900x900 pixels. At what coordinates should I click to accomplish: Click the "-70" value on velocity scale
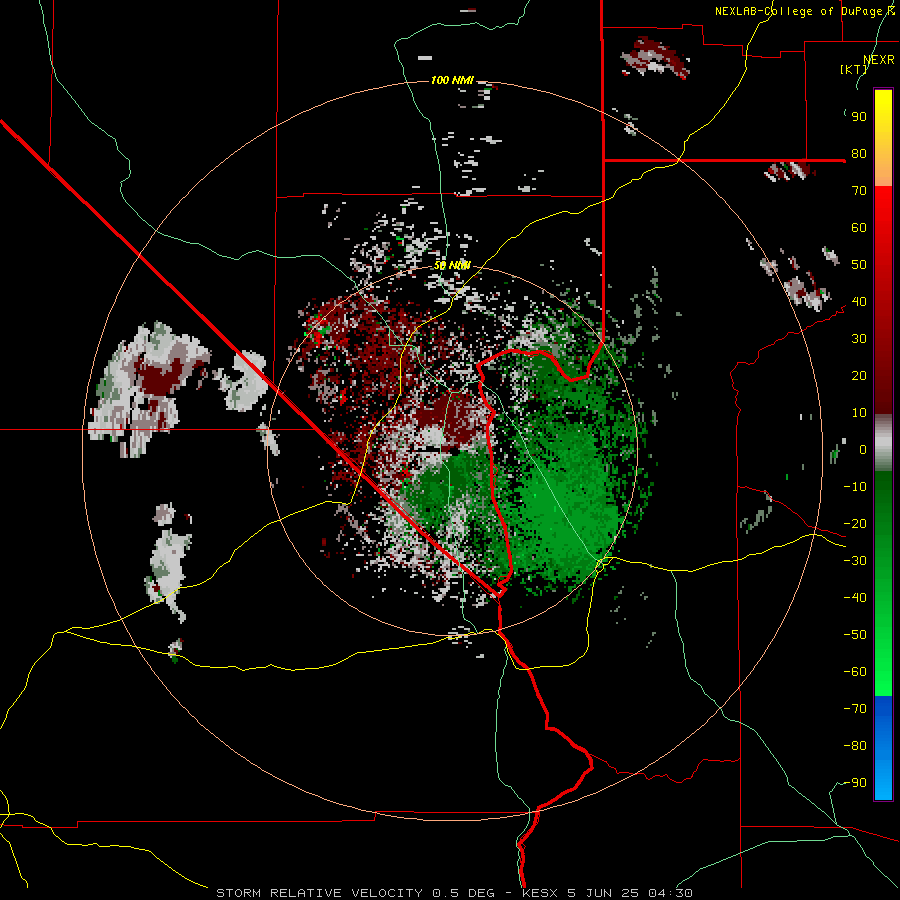pyautogui.click(x=855, y=709)
